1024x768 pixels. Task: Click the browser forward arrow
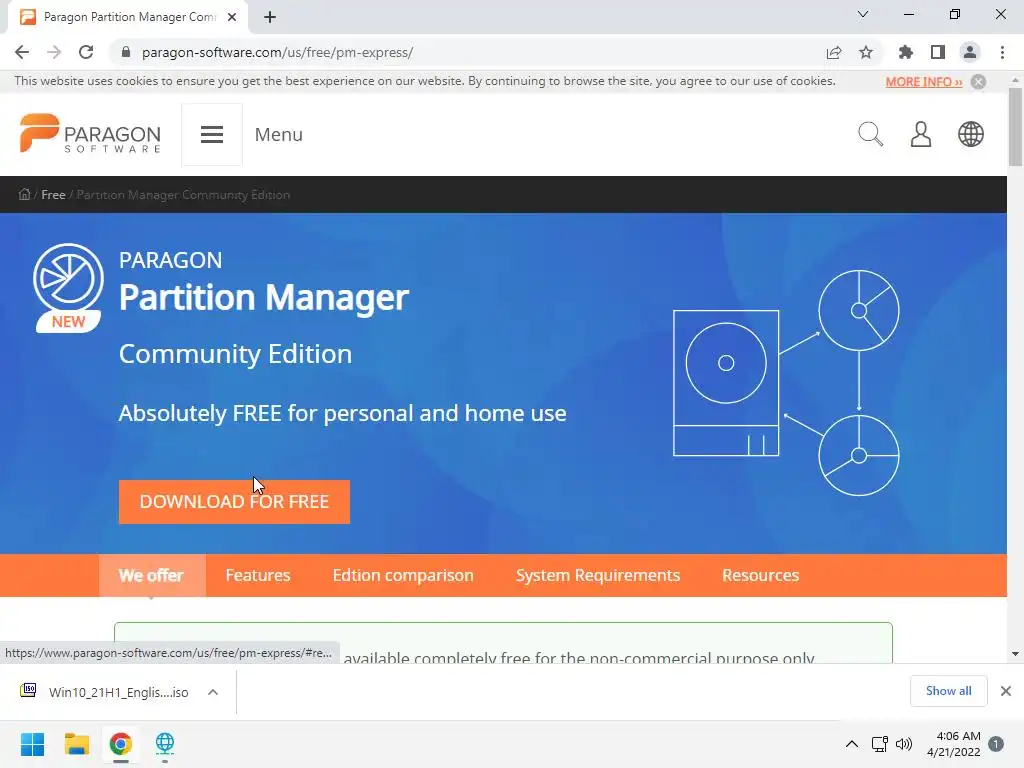point(54,52)
